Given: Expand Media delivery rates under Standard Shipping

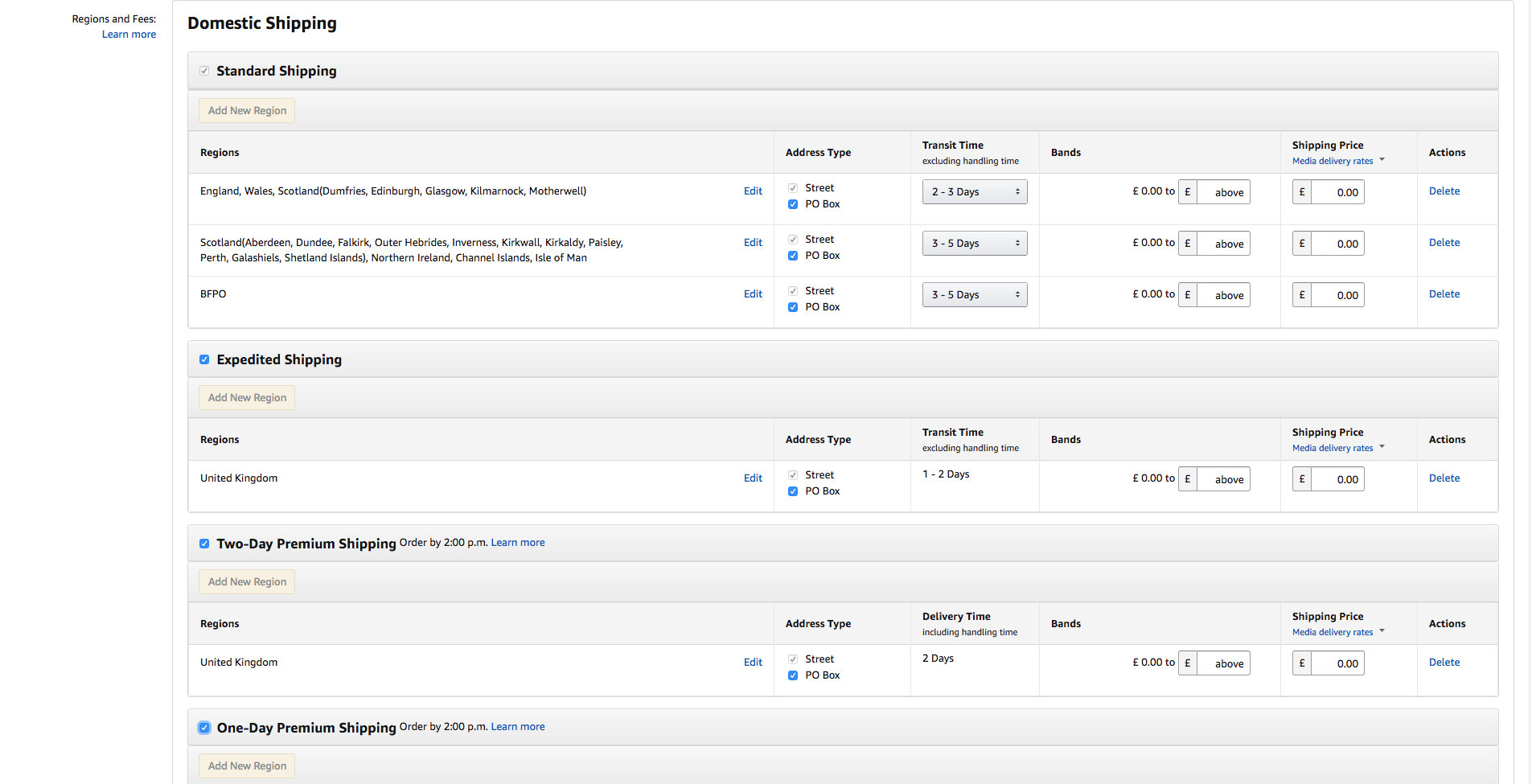Looking at the screenshot, I should coord(1338,161).
